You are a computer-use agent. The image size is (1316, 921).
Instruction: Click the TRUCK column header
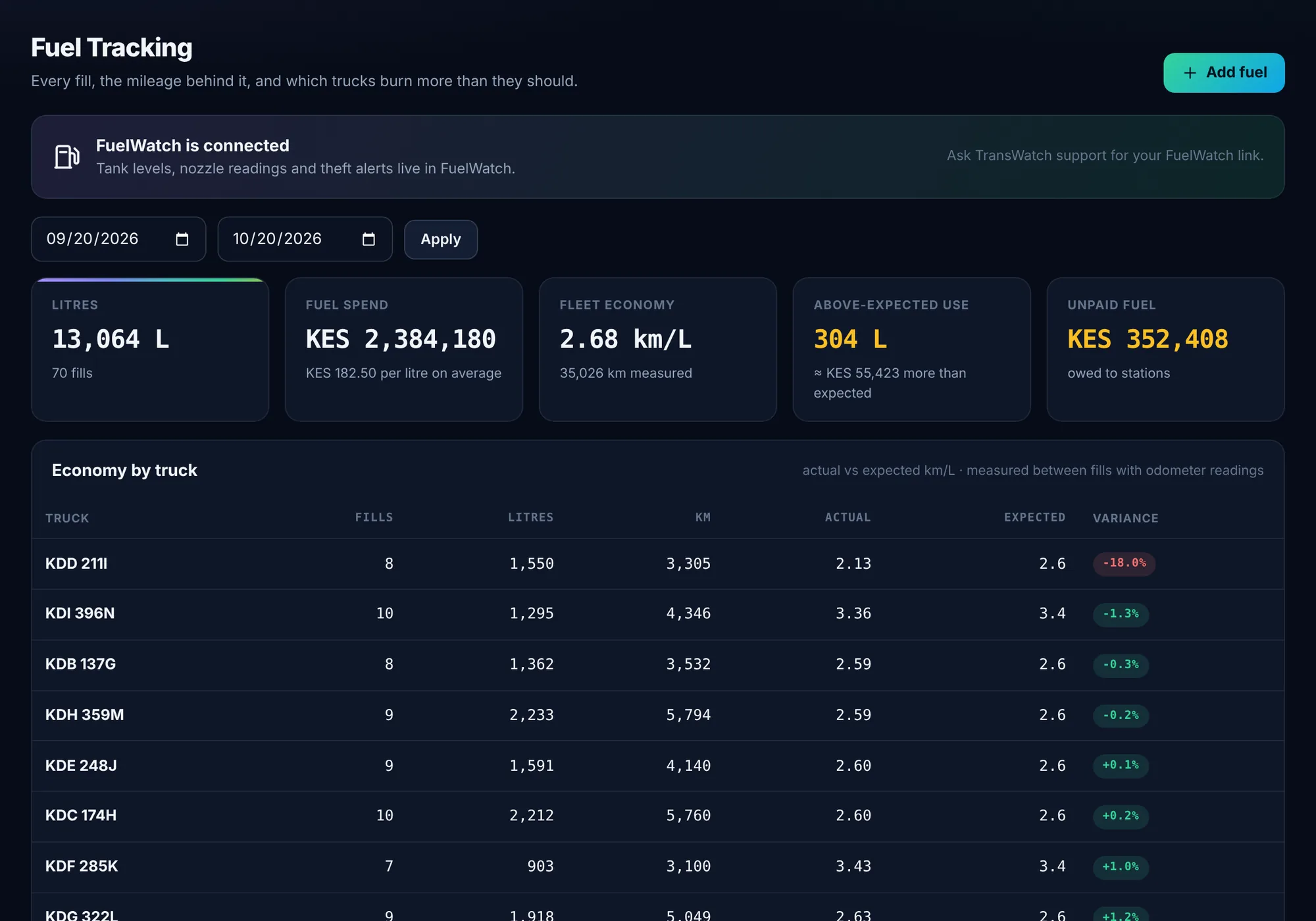click(67, 518)
